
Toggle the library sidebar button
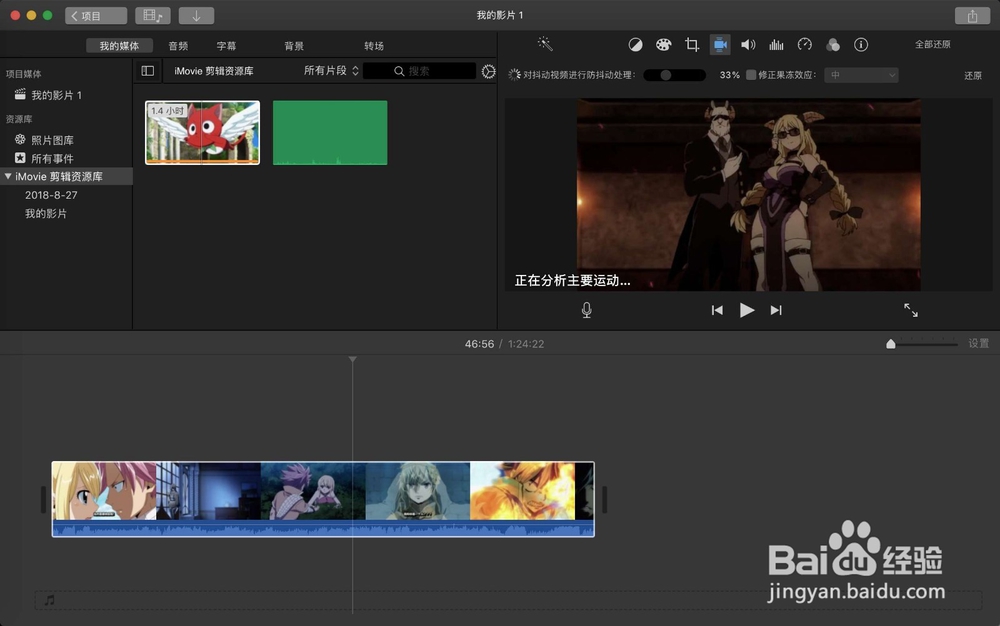(147, 71)
